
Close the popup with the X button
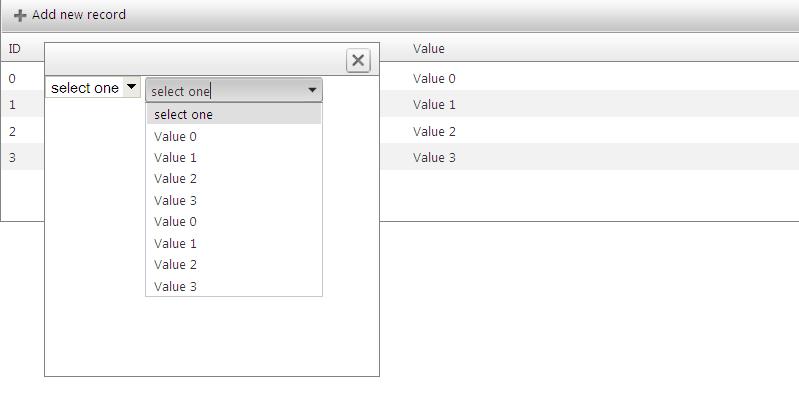coord(358,61)
